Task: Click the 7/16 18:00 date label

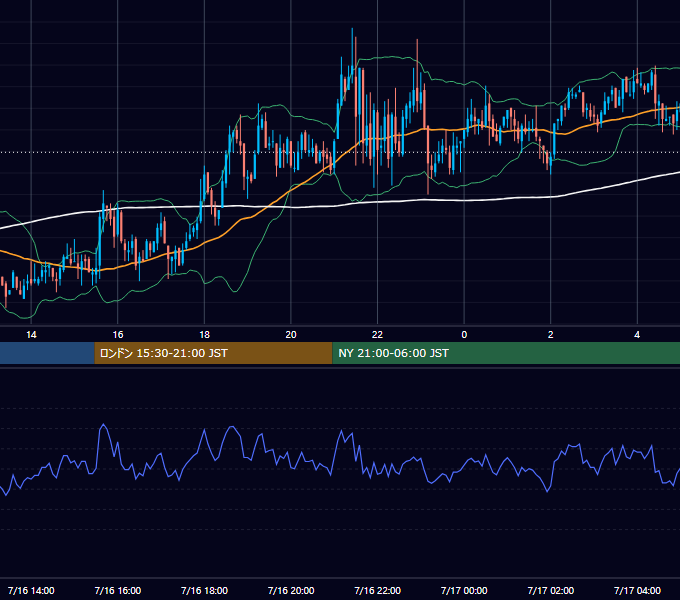Action: click(x=204, y=590)
